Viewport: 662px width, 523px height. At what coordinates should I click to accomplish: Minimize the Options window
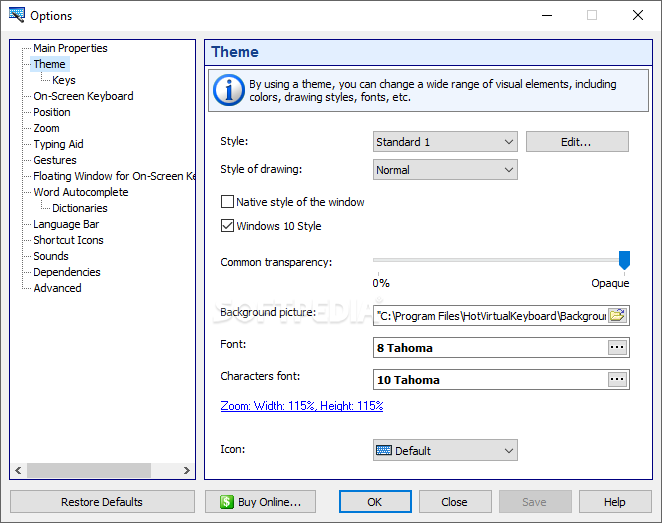(547, 15)
